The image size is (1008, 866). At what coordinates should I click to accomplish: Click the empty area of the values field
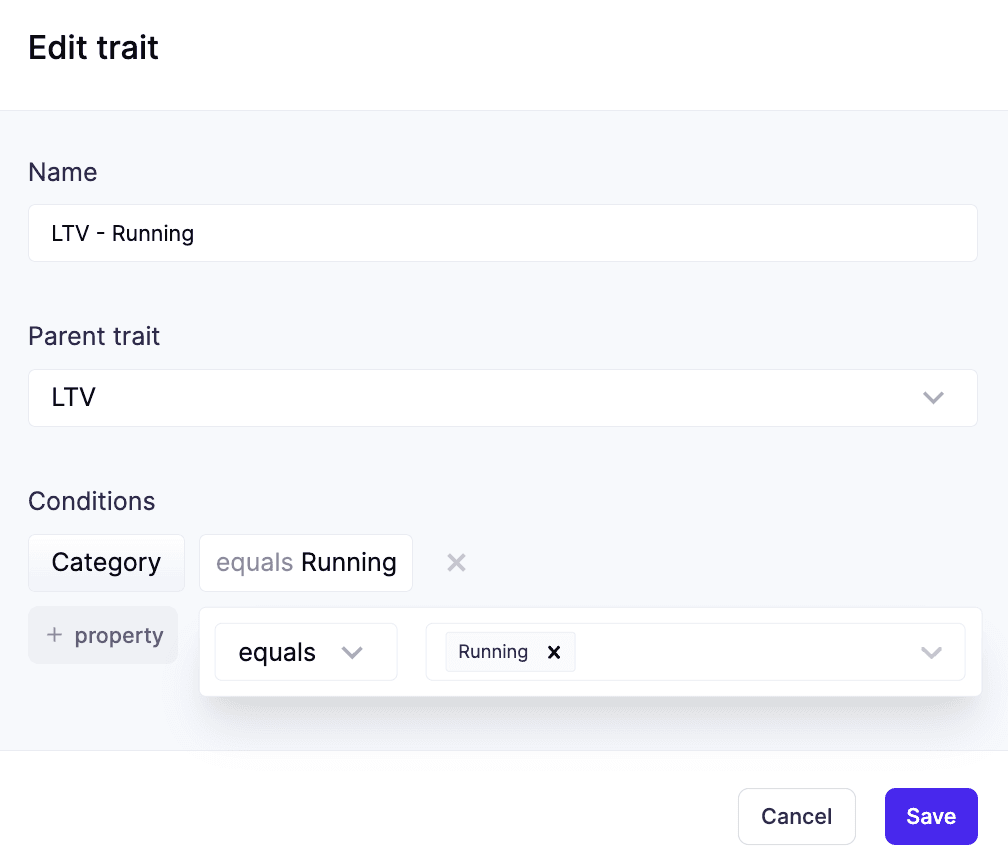[740, 653]
